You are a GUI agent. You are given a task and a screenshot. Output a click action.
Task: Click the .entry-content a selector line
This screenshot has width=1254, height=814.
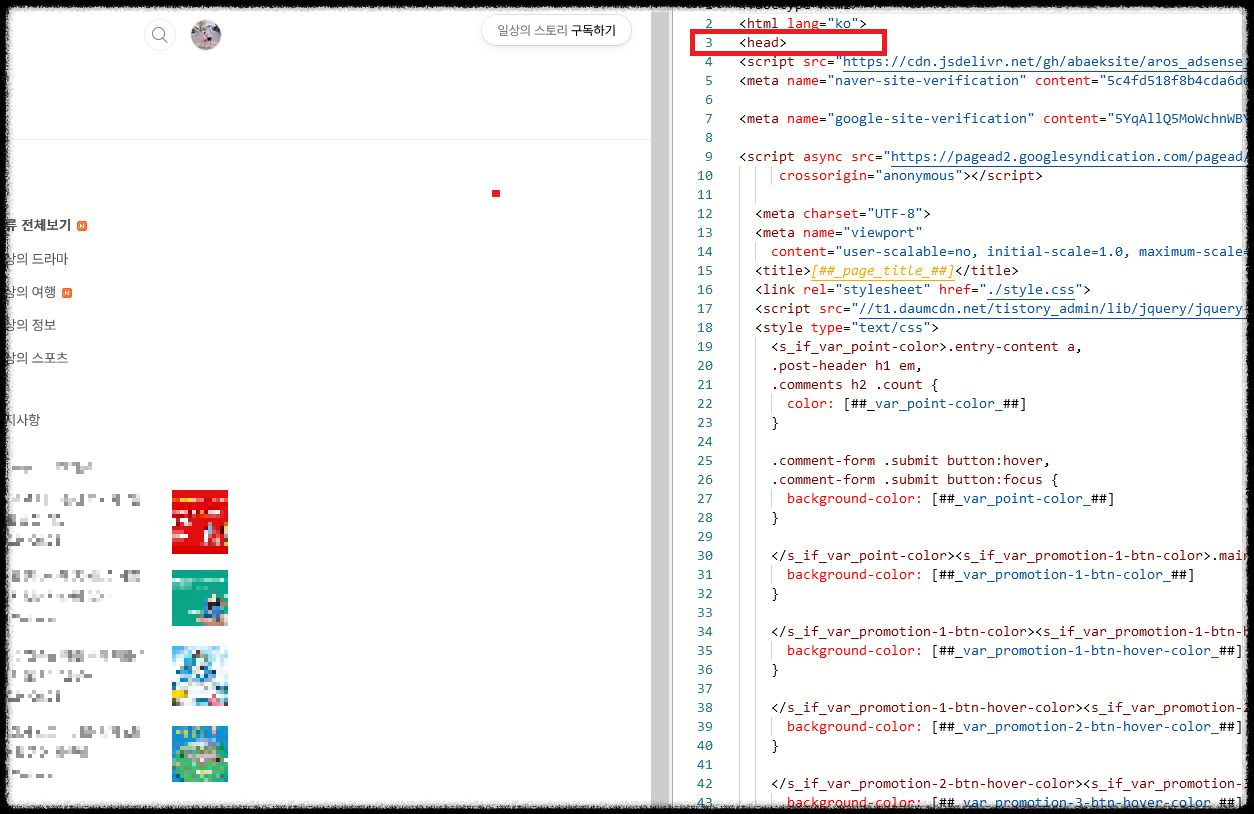(x=927, y=347)
